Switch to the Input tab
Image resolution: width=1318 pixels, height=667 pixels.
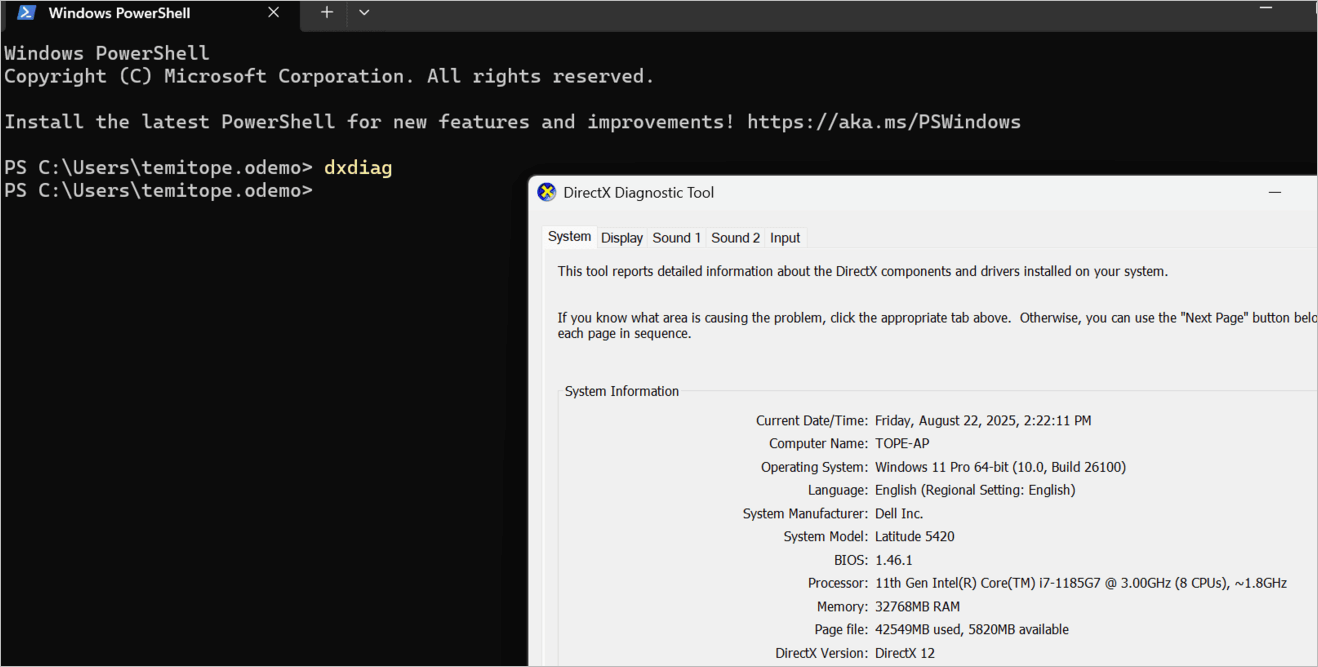point(785,238)
